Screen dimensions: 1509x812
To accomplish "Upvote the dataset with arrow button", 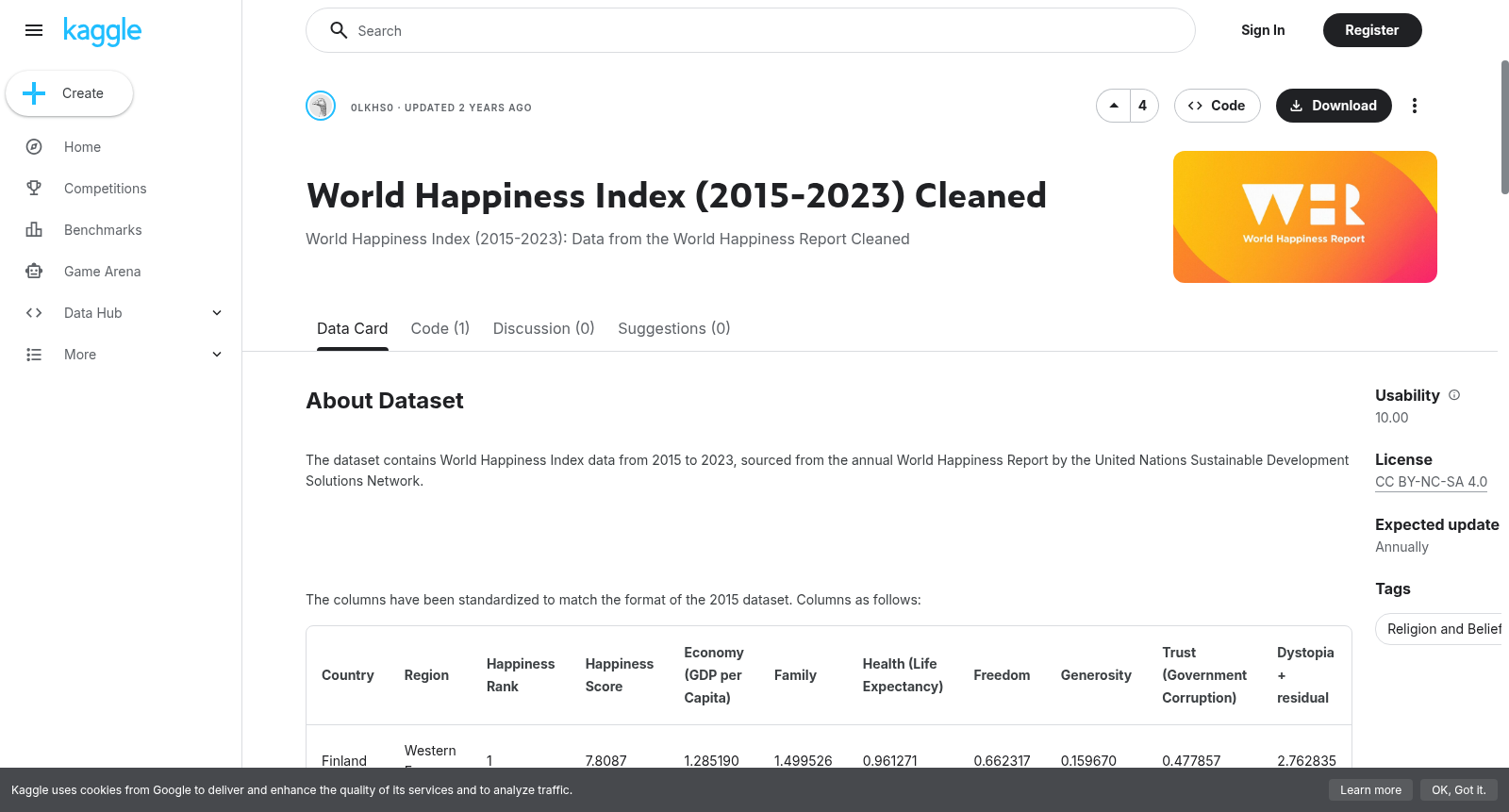I will point(1114,106).
